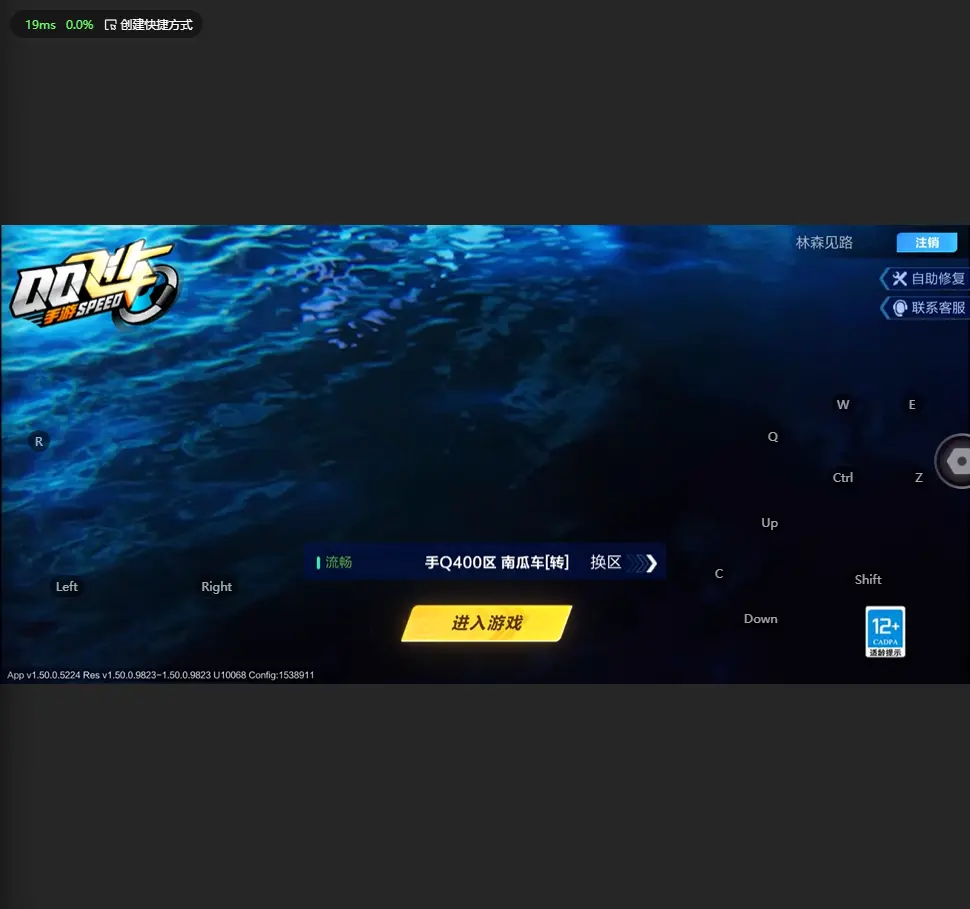Click 换区 to change server
Screen dimensions: 970x909
[x=622, y=562]
